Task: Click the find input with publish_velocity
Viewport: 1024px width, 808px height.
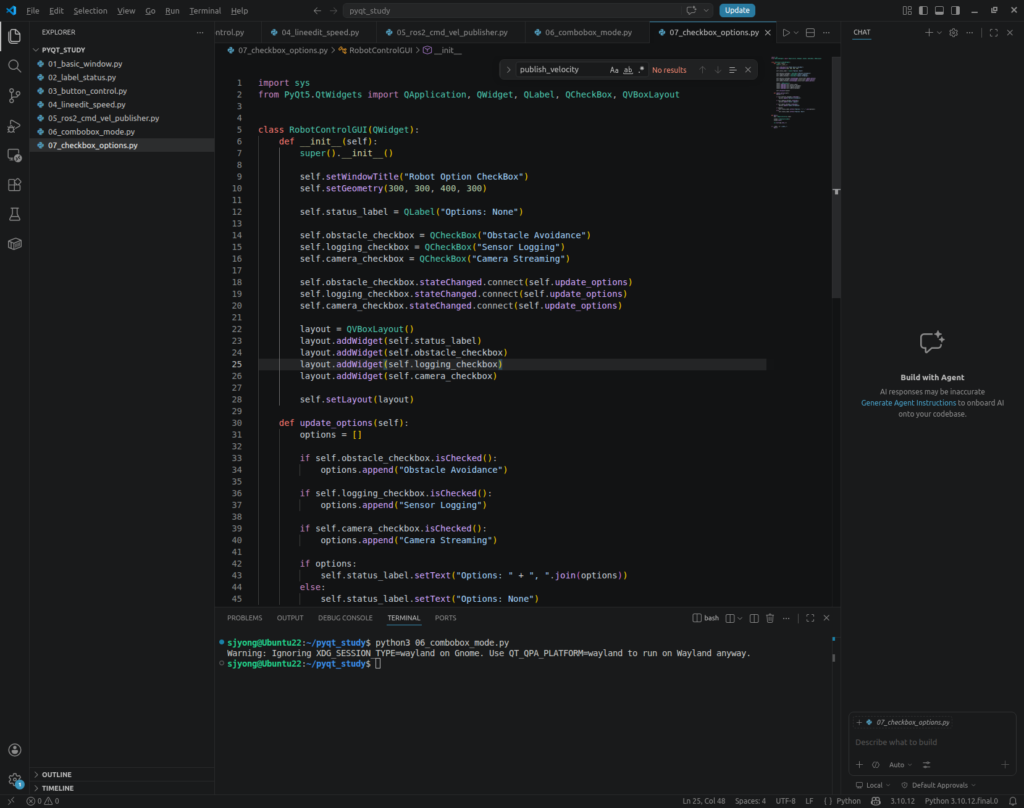Action: coord(562,70)
